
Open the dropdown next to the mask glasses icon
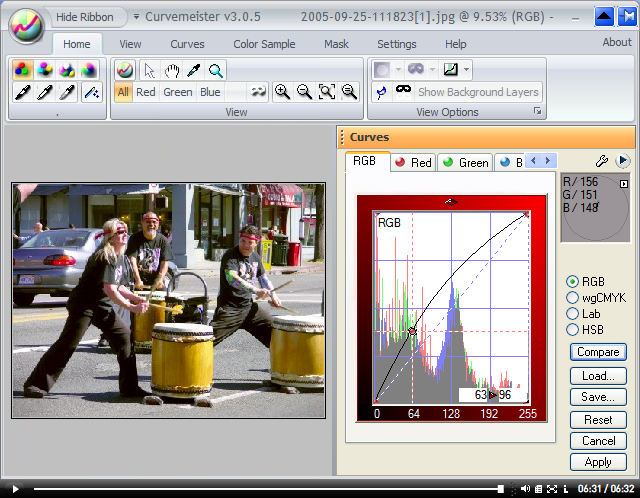coord(432,69)
